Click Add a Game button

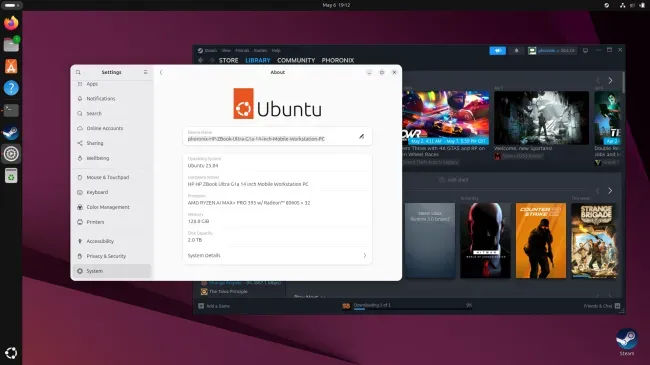tap(214, 306)
